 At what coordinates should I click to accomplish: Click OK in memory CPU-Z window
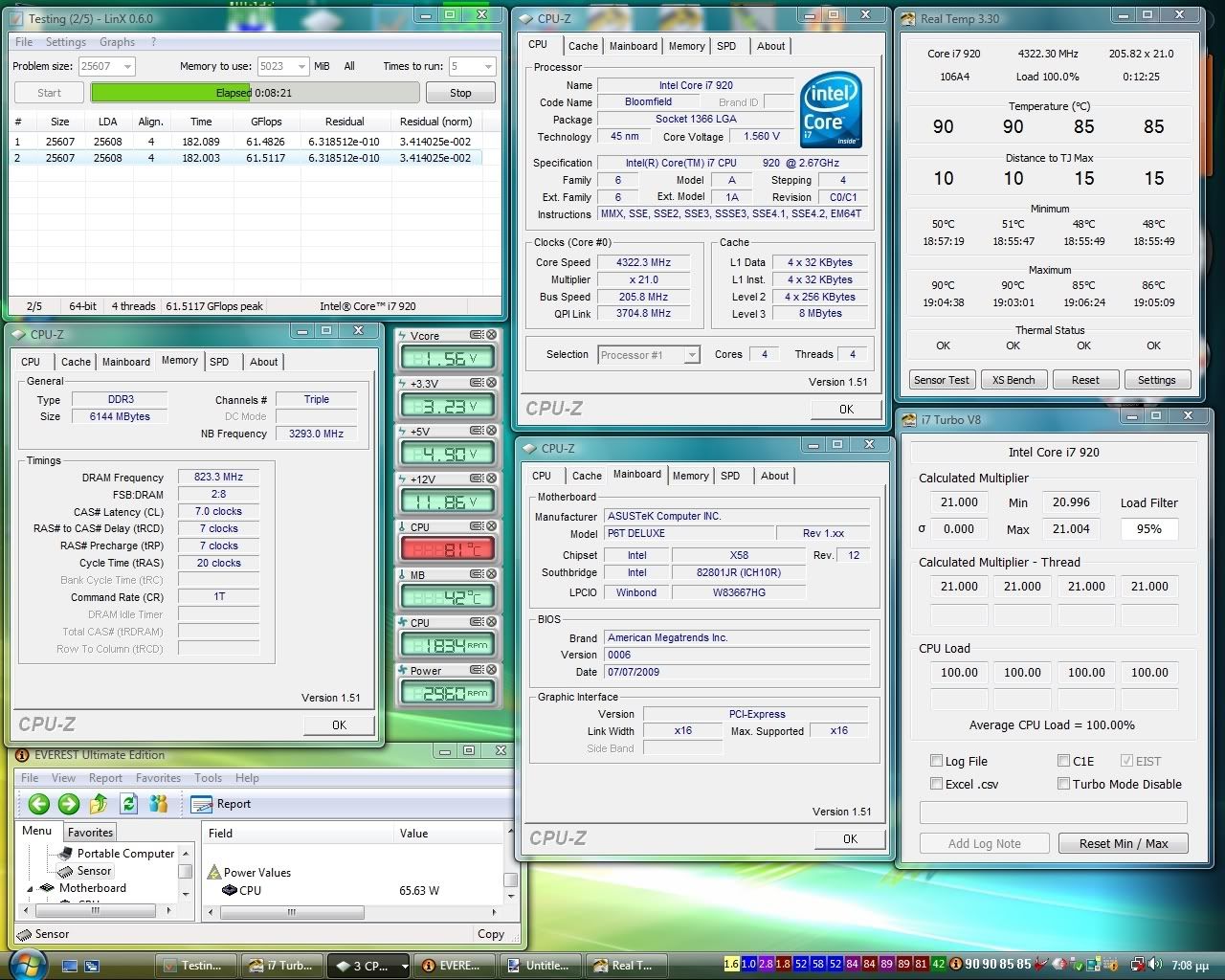pyautogui.click(x=339, y=725)
